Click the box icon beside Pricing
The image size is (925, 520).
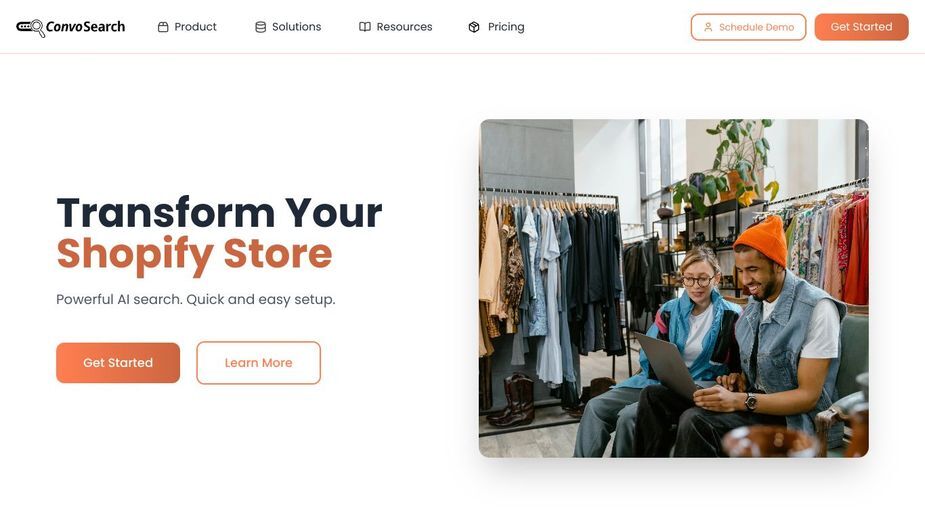pos(474,27)
